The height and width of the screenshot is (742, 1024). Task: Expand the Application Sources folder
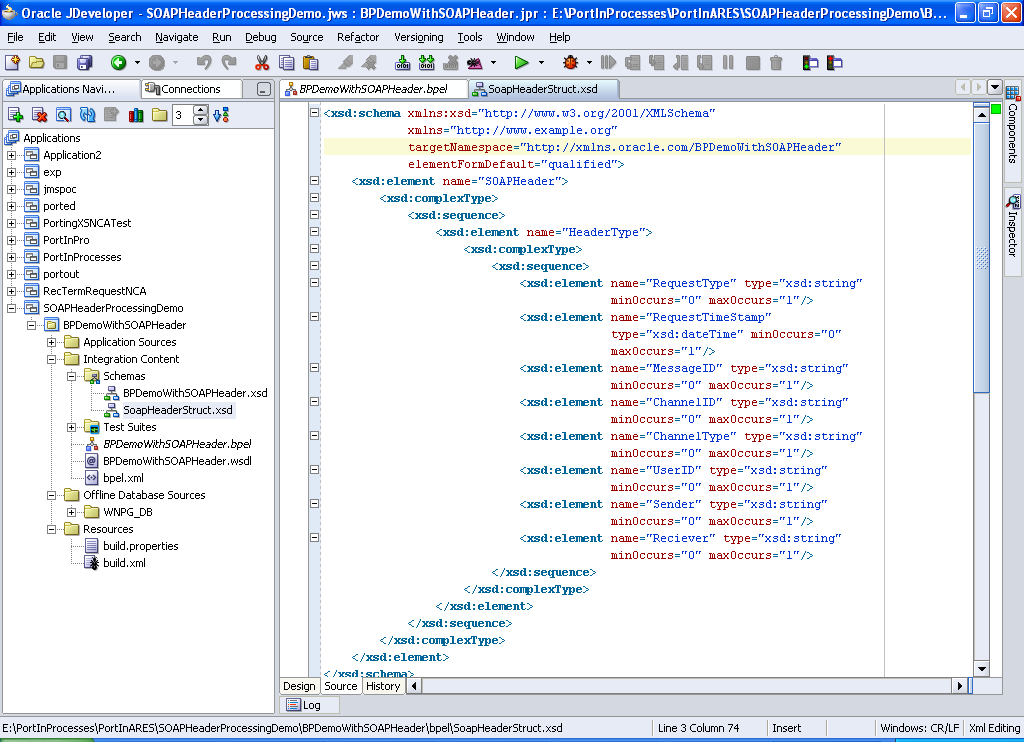pos(52,342)
